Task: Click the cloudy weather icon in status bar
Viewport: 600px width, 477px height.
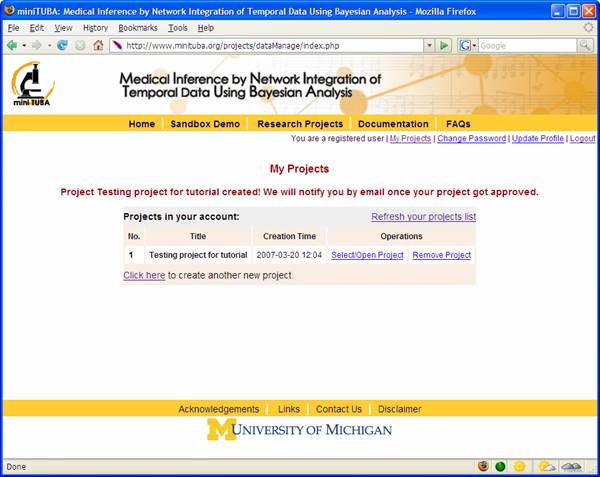Action: point(571,466)
